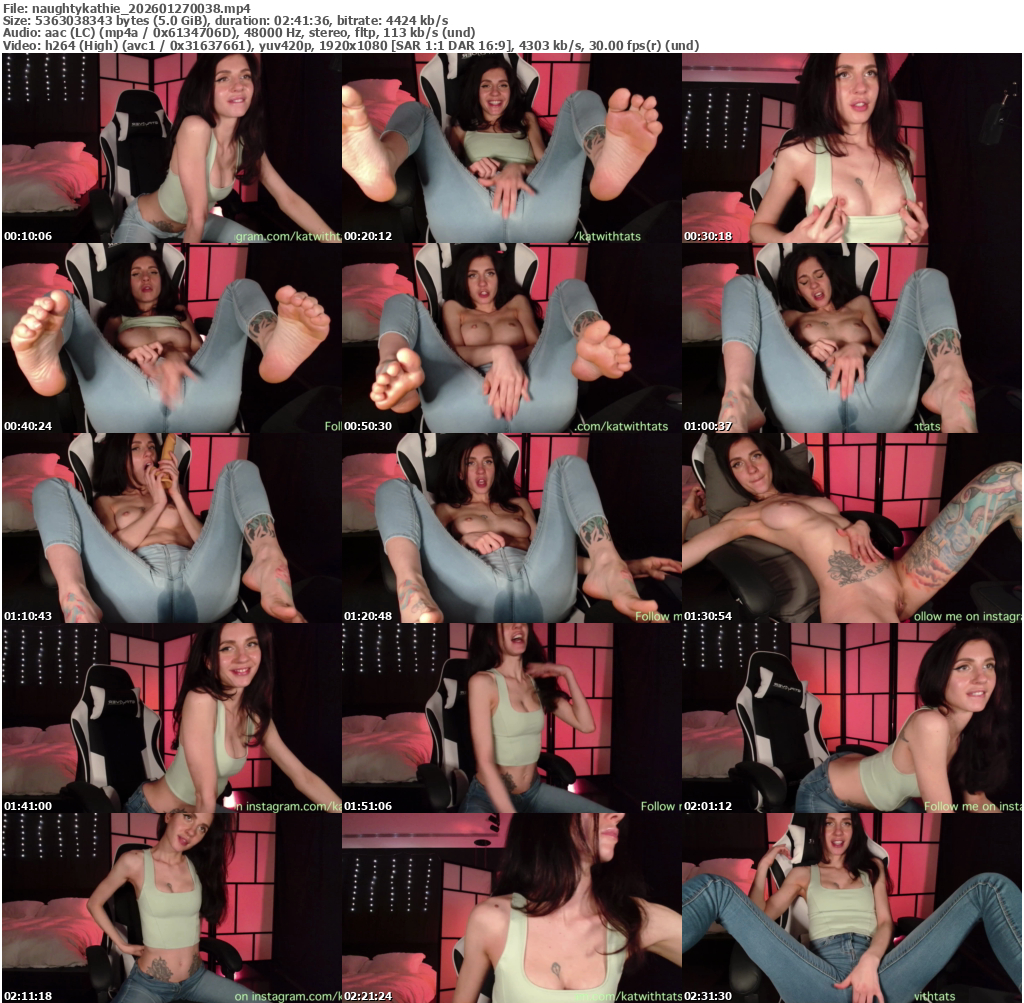This screenshot has height=1003, width=1024.
Task: Select the frame at 01:20:48
Action: (511, 528)
